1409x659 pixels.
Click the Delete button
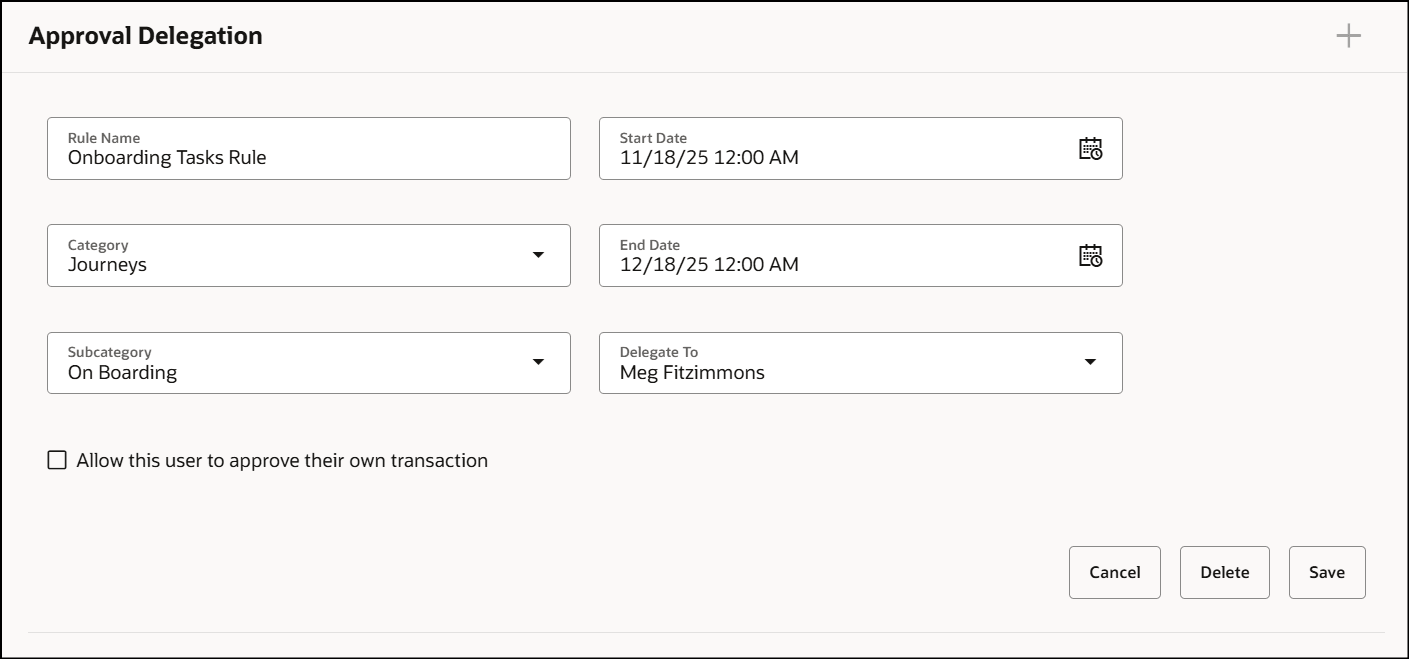coord(1224,572)
